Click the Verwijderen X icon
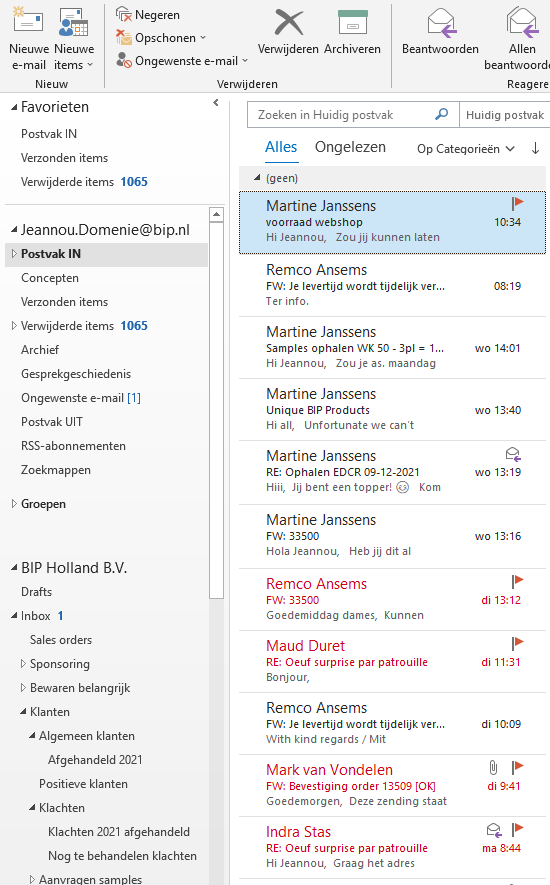Viewport: 550px width, 885px height. (289, 23)
